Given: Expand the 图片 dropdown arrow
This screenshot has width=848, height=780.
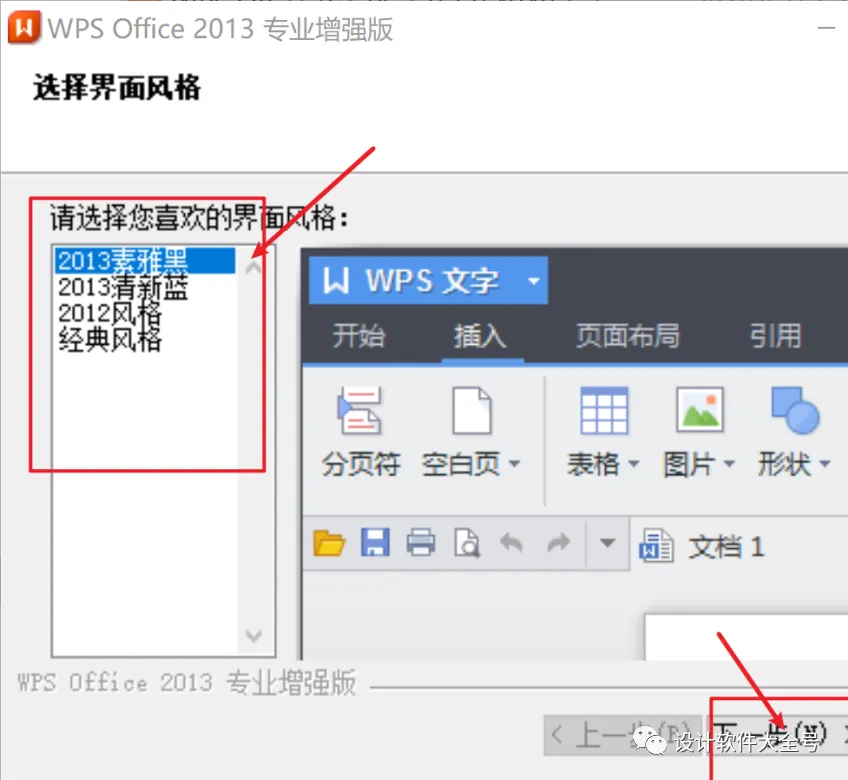Looking at the screenshot, I should click(x=729, y=464).
